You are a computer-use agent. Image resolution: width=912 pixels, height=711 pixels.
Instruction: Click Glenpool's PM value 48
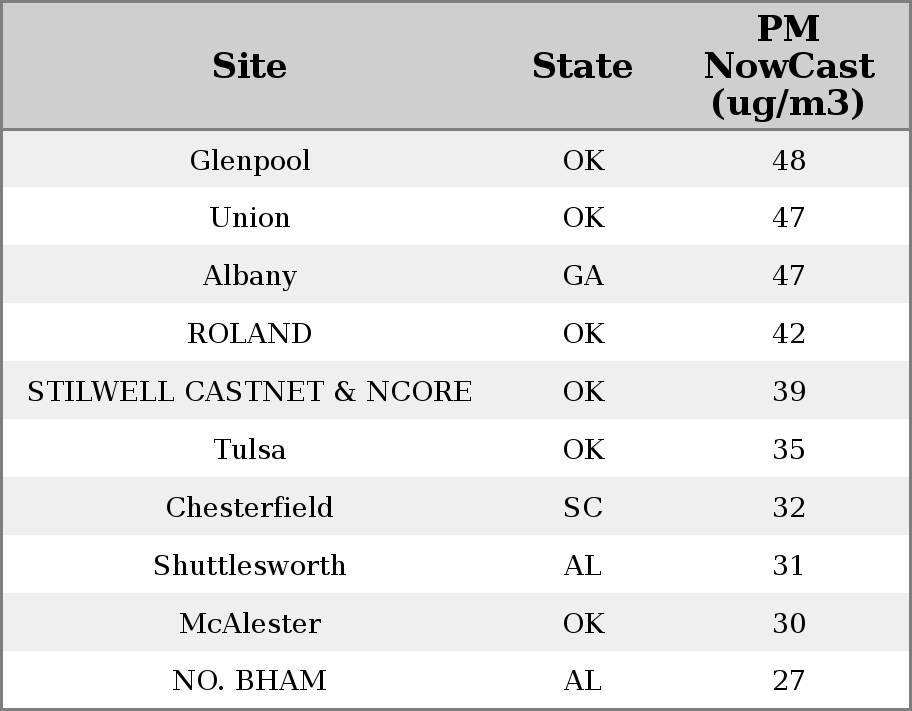(789, 160)
